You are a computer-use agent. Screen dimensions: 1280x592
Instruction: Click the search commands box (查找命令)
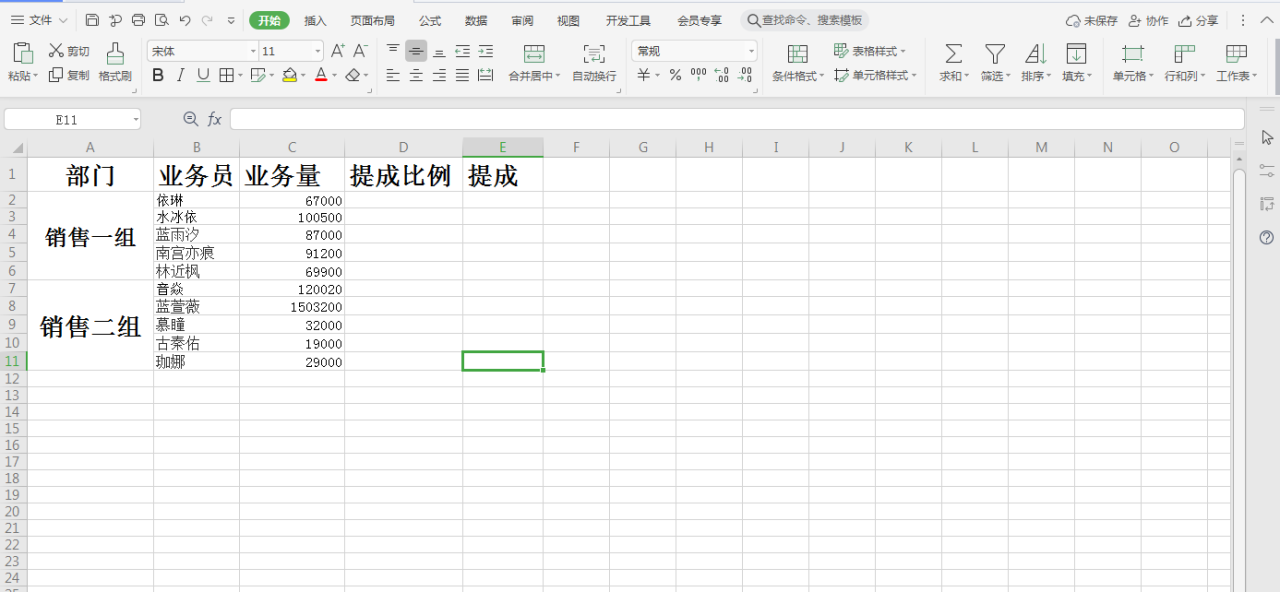pyautogui.click(x=805, y=20)
